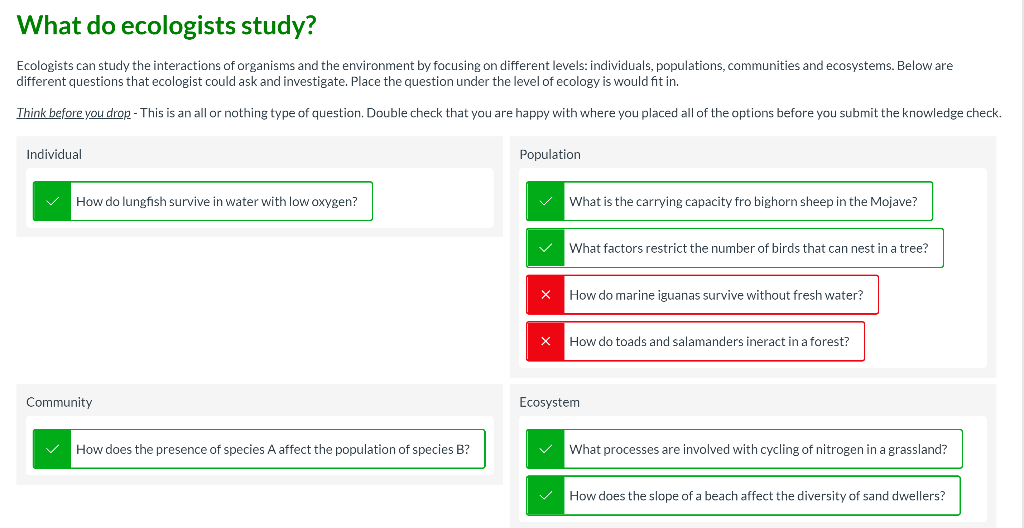This screenshot has height=528, width=1024.
Task: Select the lungfish low oxygen answer card
Action: (x=217, y=201)
